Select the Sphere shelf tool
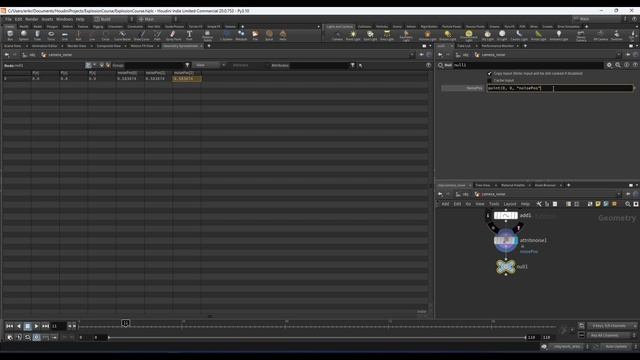640x360 pixels. (24, 36)
